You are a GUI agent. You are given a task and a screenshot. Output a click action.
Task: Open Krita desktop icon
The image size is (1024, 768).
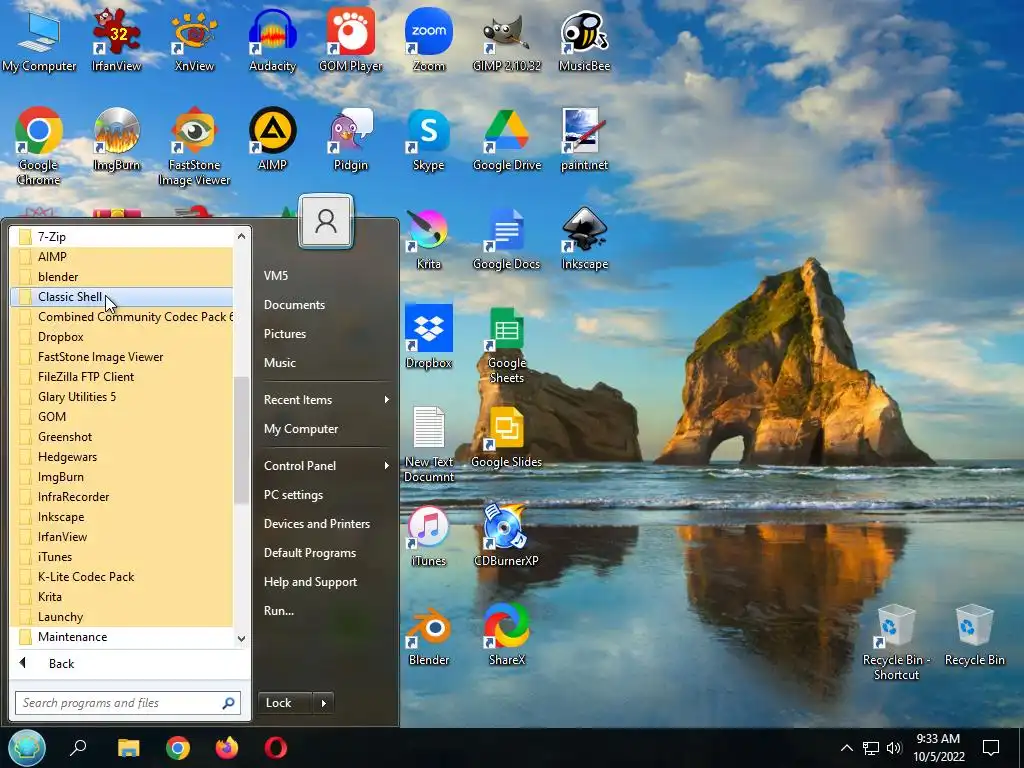428,238
